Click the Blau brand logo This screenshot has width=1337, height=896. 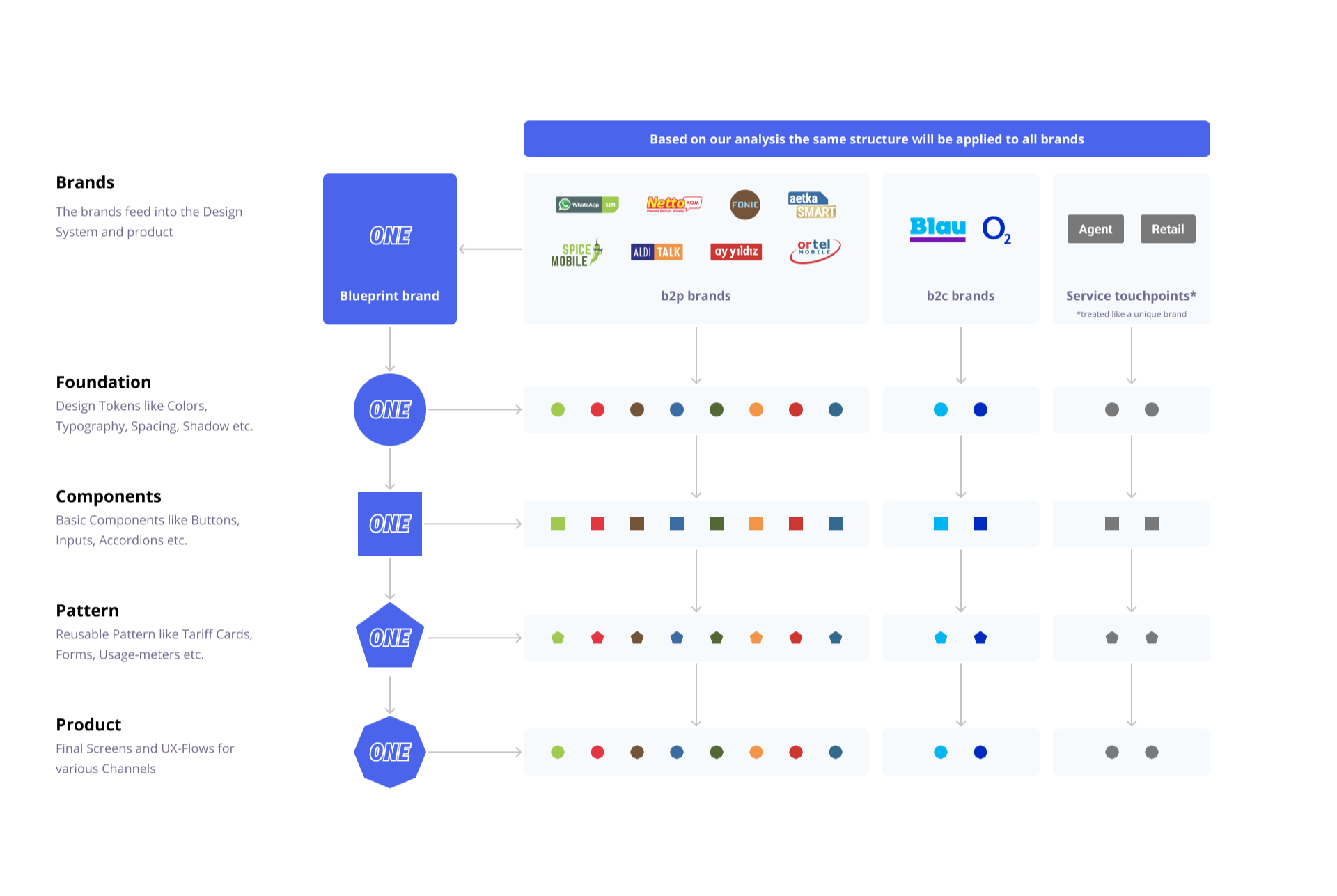point(937,228)
